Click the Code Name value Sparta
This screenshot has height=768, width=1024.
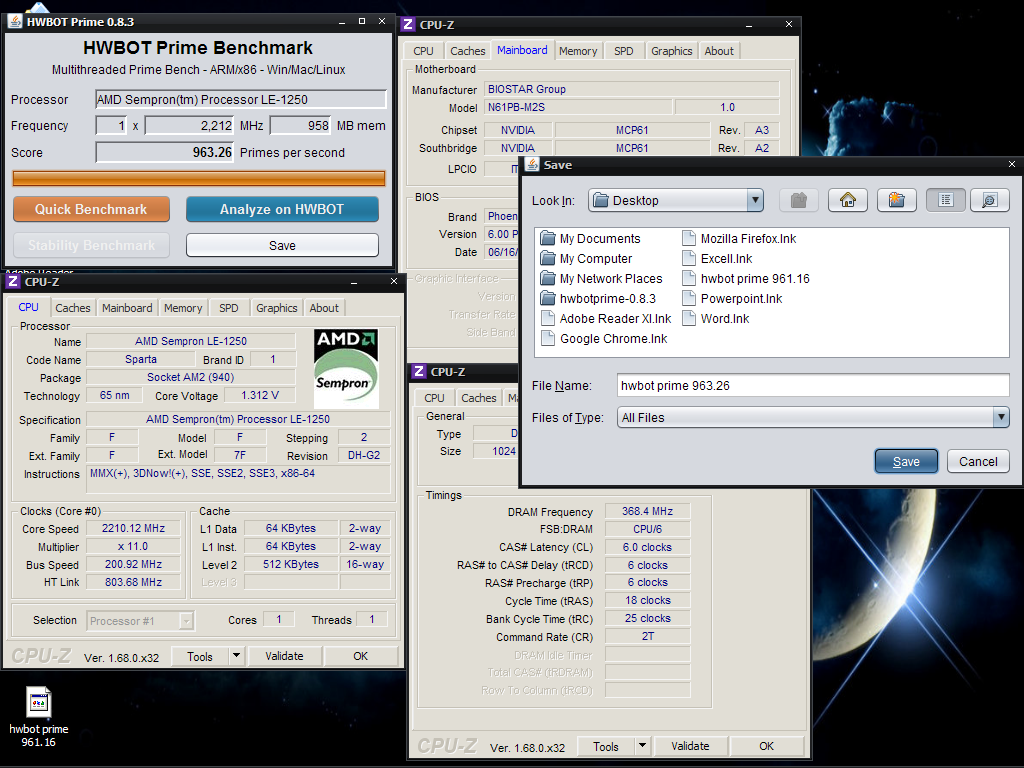pyautogui.click(x=141, y=359)
